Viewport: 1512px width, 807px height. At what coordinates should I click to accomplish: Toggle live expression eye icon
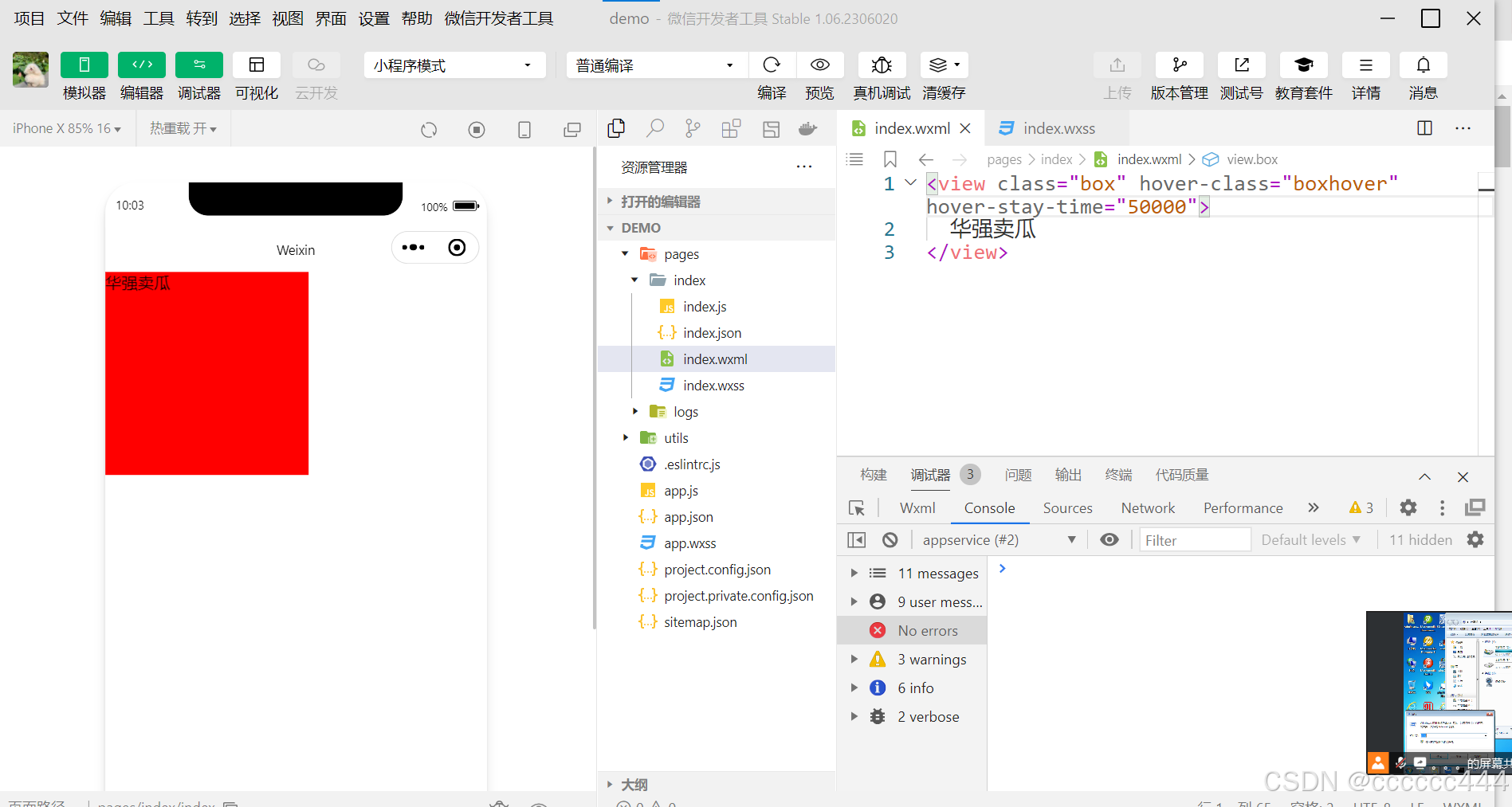click(1109, 540)
